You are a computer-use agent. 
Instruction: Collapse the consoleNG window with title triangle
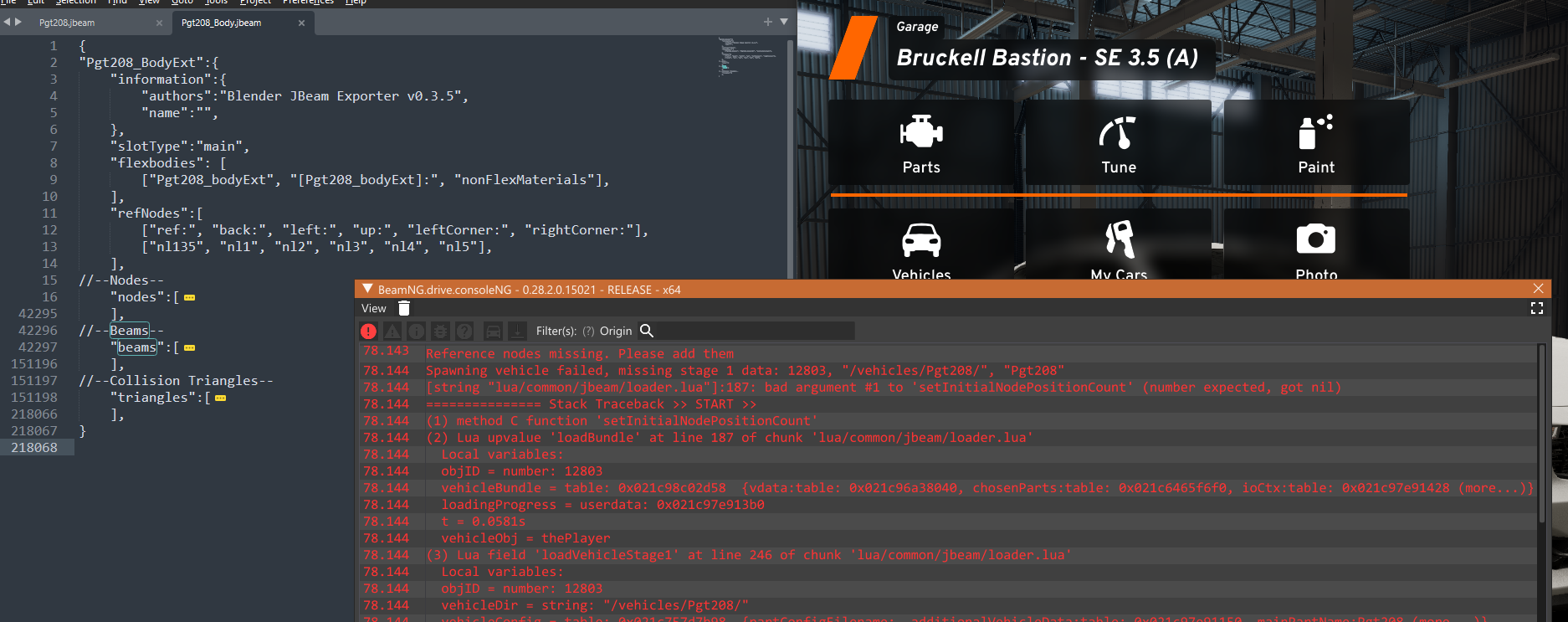click(x=366, y=289)
